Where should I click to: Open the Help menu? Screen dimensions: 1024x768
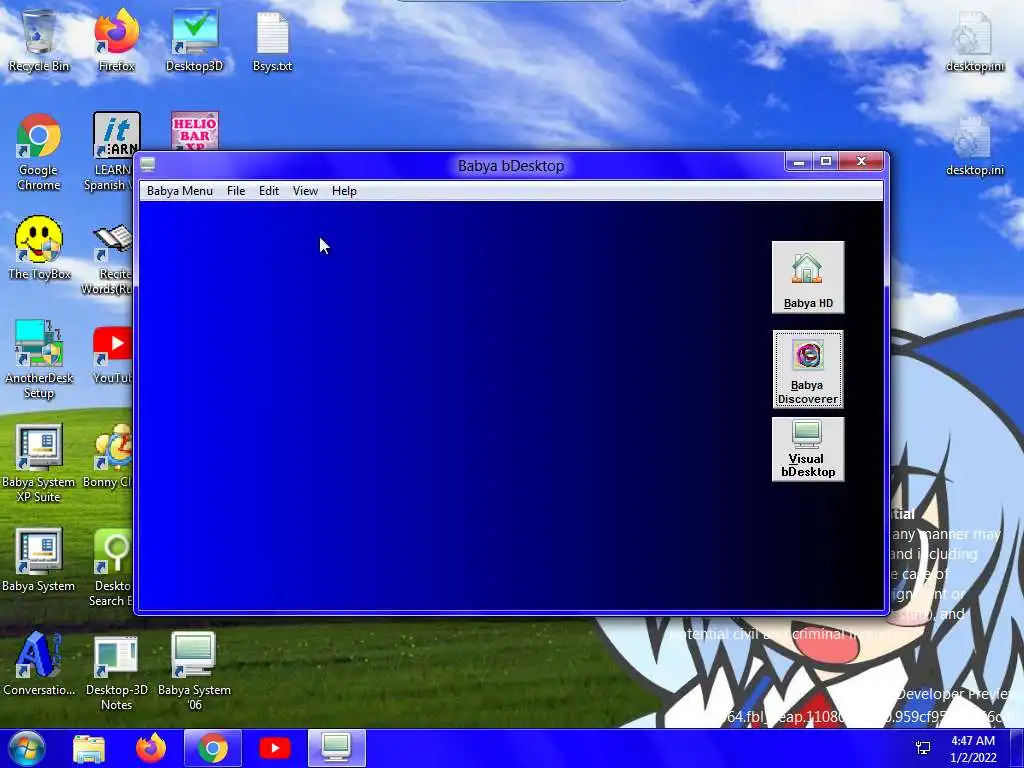(x=344, y=191)
